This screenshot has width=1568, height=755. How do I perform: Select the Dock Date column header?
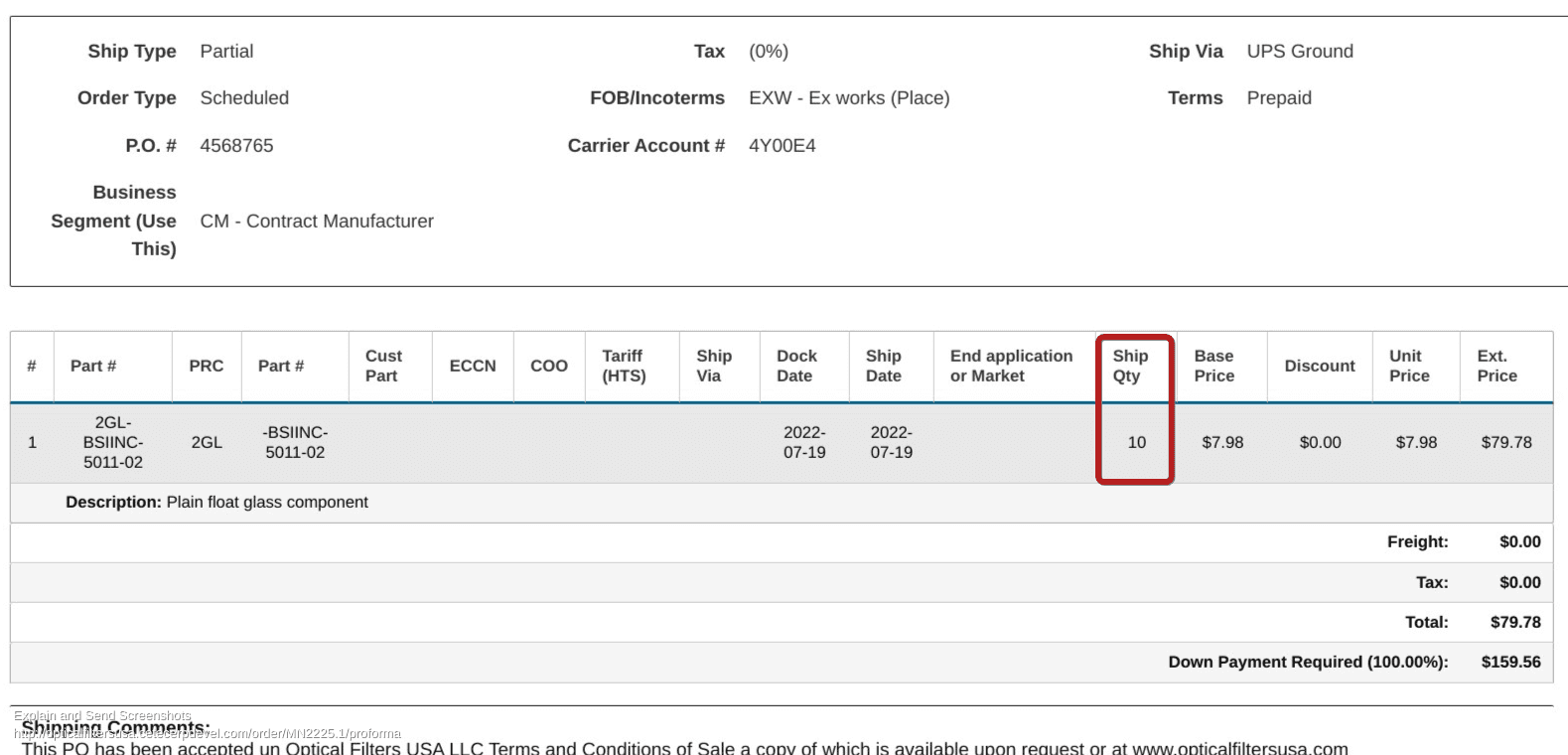tap(796, 366)
